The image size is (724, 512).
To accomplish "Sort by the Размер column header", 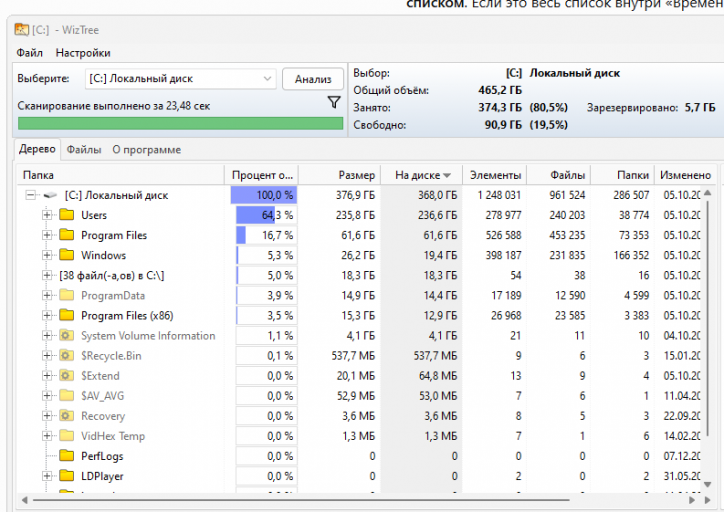I will [x=340, y=175].
